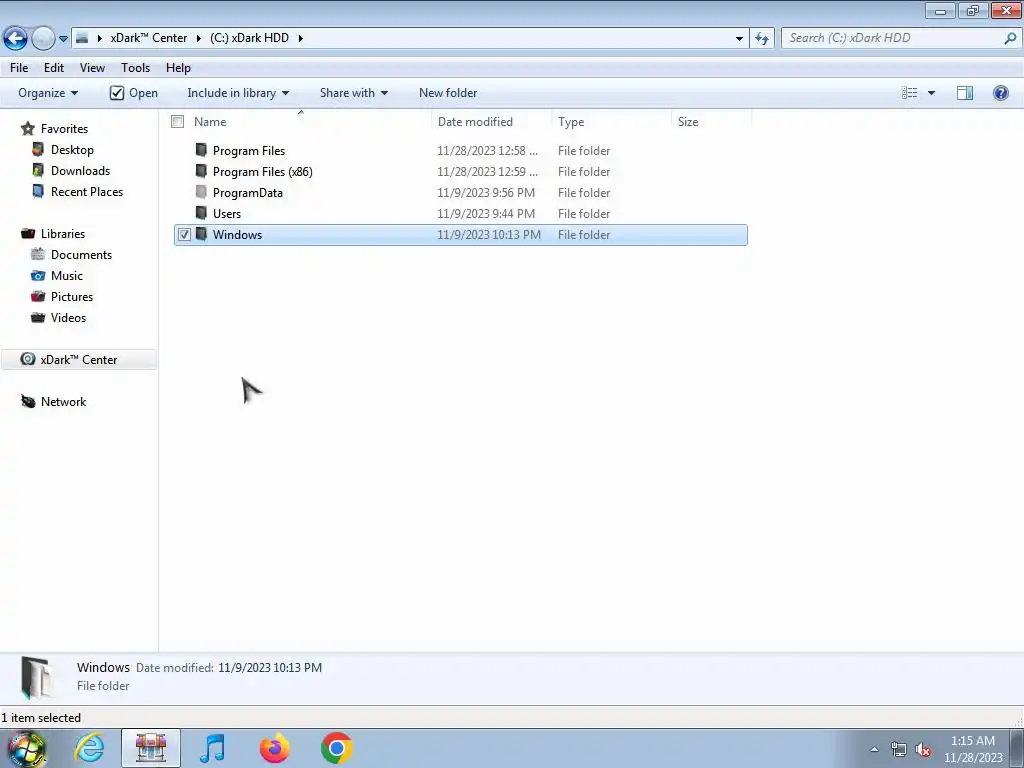This screenshot has width=1024, height=768.
Task: Go back with the Back arrow button
Action: click(x=16, y=39)
